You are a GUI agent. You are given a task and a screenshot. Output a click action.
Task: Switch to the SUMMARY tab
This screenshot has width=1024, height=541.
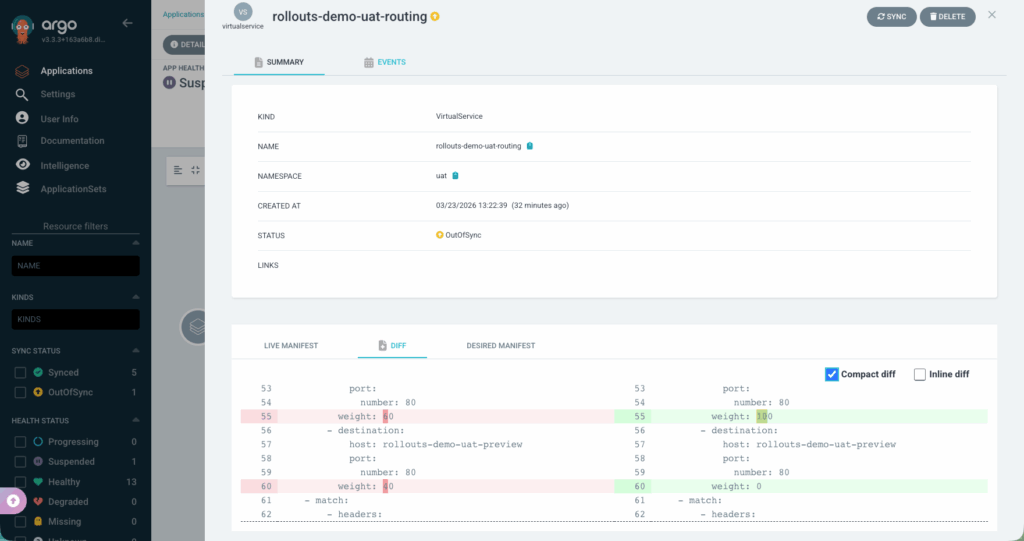[x=279, y=62]
